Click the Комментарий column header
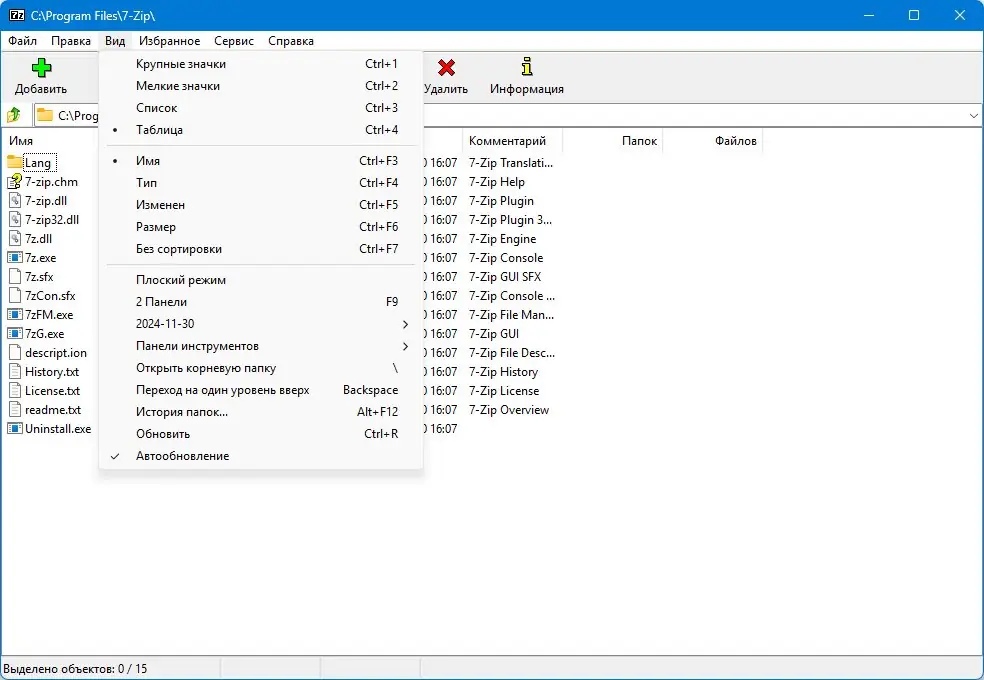Image resolution: width=984 pixels, height=680 pixels. [512, 141]
